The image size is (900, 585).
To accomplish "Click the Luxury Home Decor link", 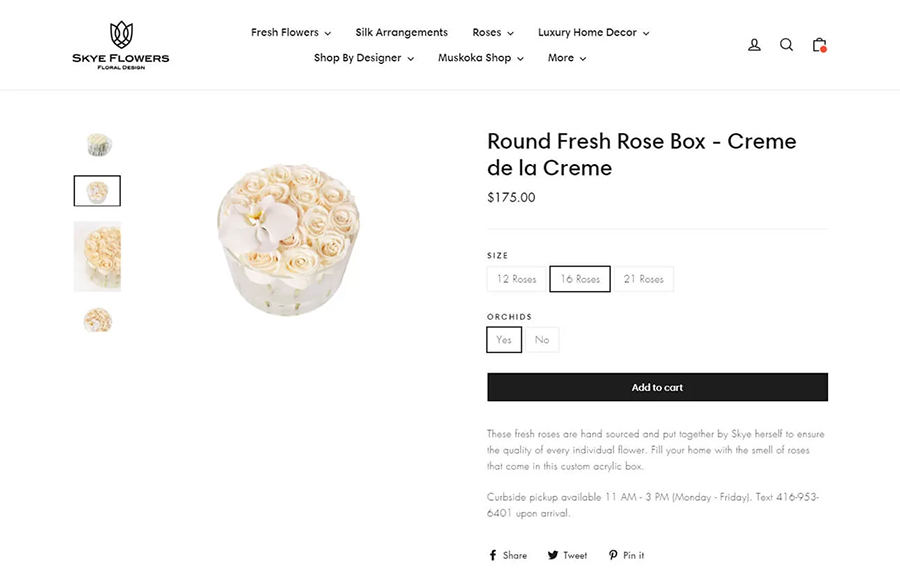I will (587, 32).
